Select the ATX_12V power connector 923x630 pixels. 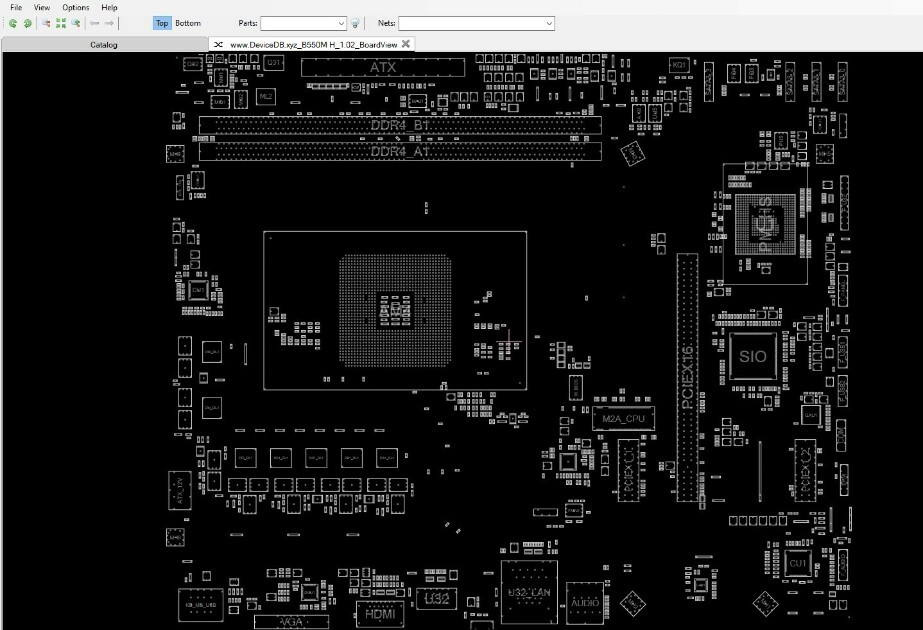pos(180,490)
